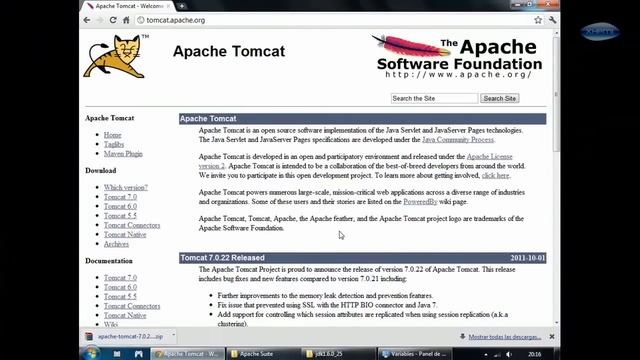
Task: Open Tomcat Native under Documentation
Action: (124, 315)
